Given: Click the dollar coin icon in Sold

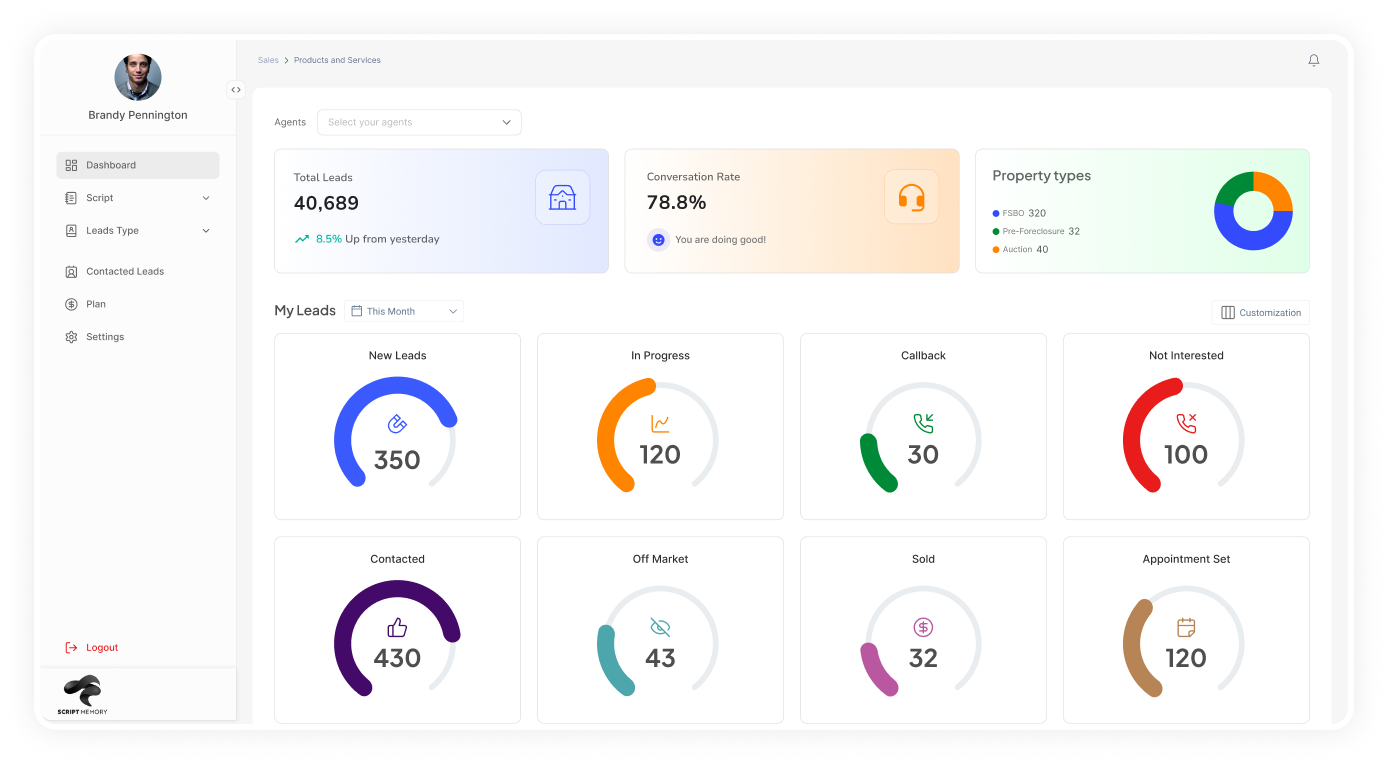Looking at the screenshot, I should (x=923, y=627).
